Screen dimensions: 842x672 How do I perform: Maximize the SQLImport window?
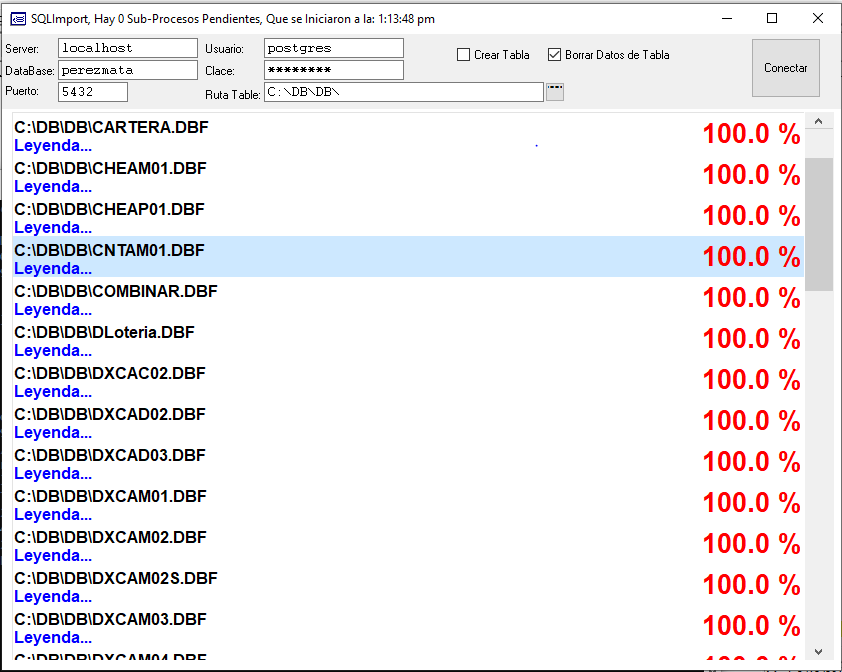[x=772, y=19]
